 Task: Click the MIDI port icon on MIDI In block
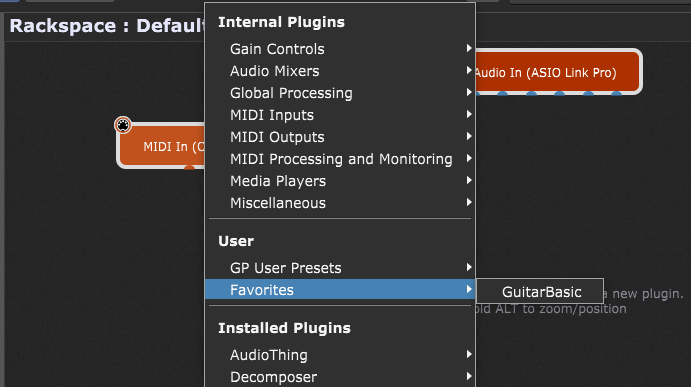pos(123,125)
